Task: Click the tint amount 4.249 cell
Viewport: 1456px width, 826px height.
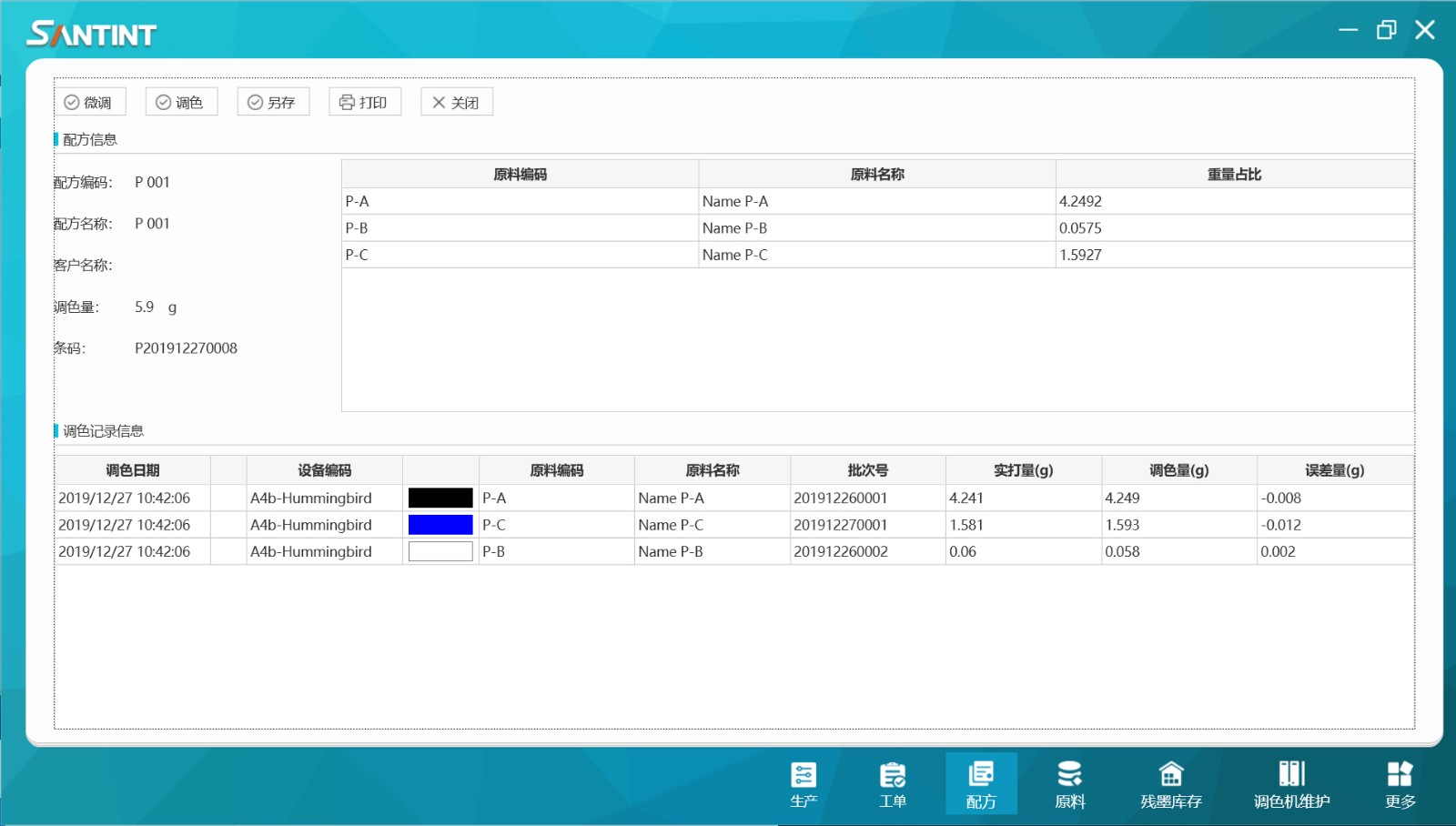Action: pos(1179,498)
